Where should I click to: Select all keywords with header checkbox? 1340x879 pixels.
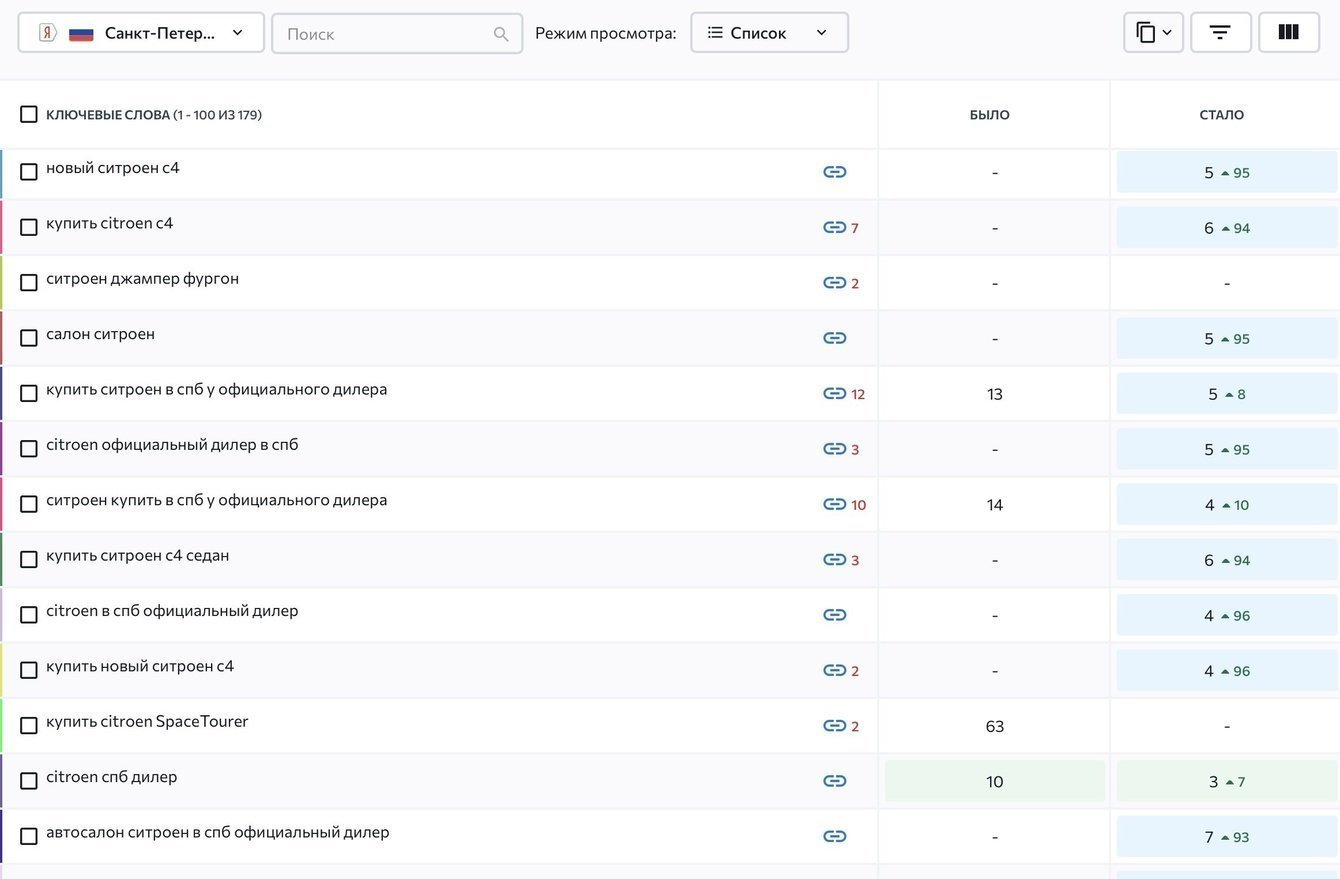coord(29,114)
